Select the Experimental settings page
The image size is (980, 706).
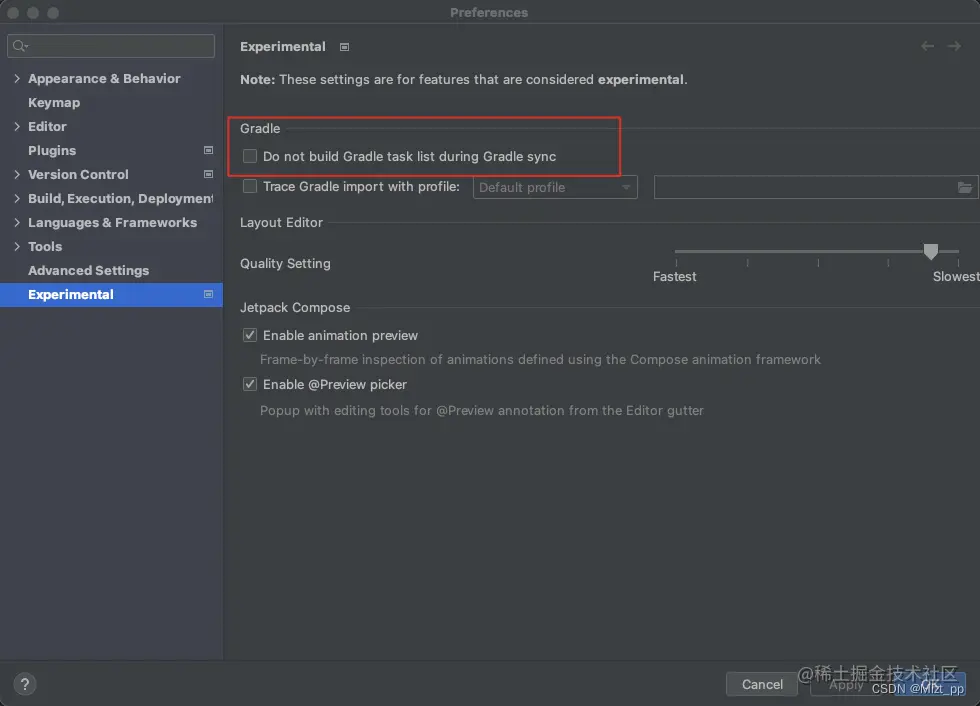pos(111,295)
